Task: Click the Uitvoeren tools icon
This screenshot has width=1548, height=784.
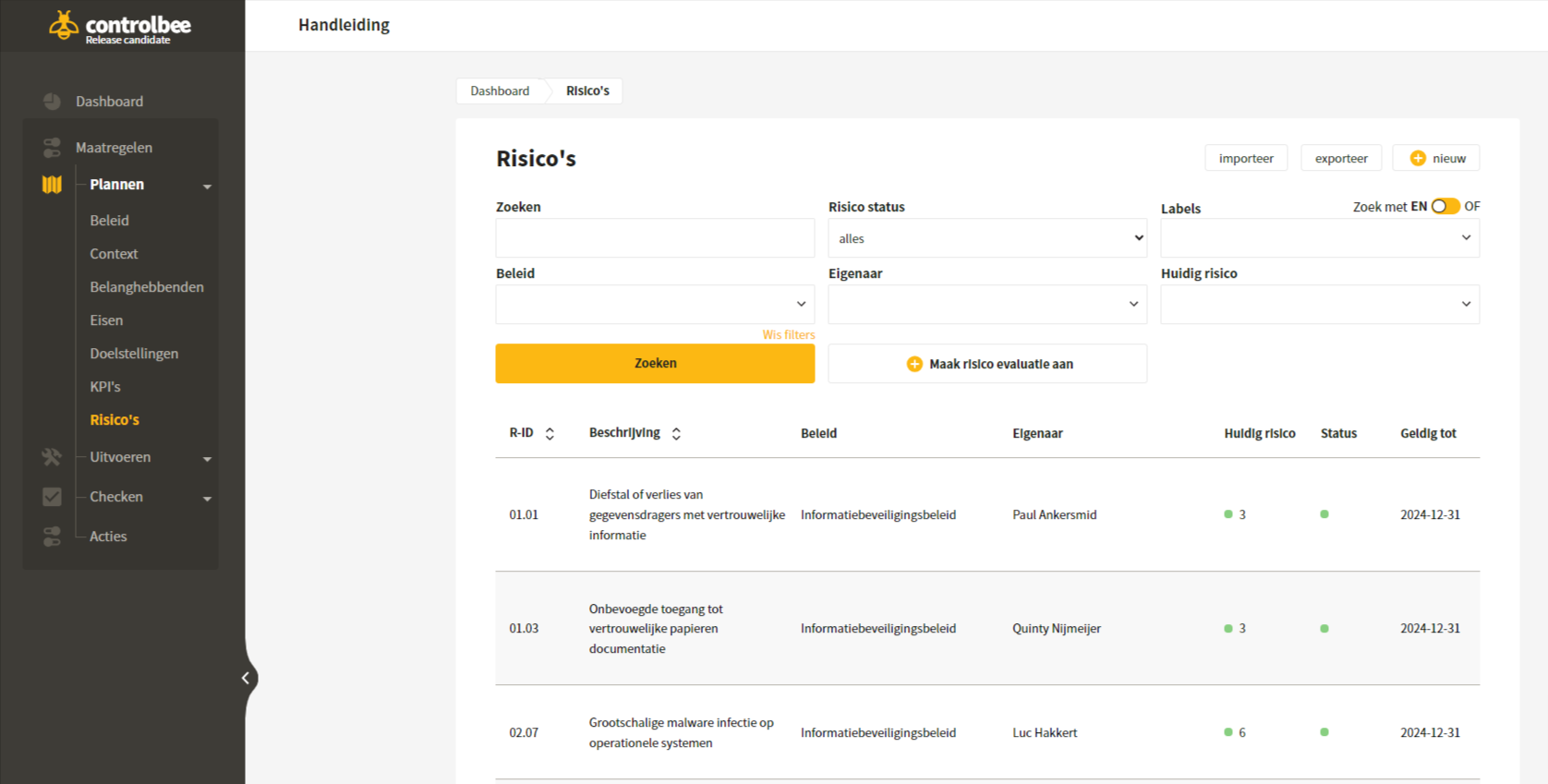Action: pos(52,457)
